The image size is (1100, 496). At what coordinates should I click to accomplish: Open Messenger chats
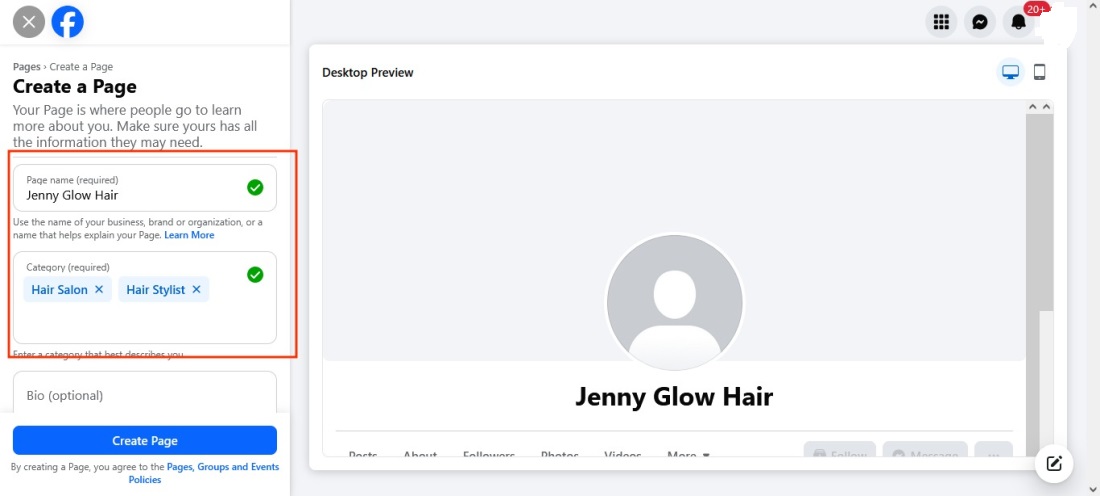coord(980,22)
